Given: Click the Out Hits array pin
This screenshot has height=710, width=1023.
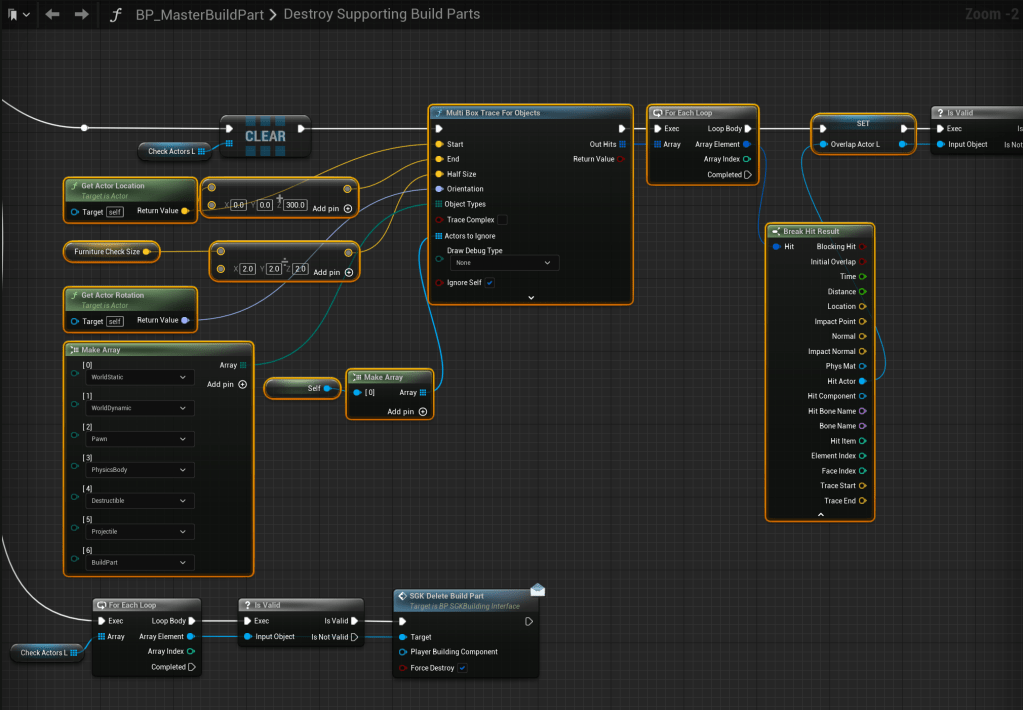Looking at the screenshot, I should [x=622, y=144].
